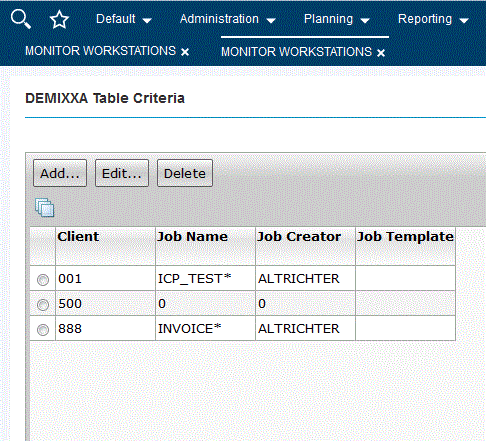
Task: Switch to the first Monitor Workstations tab
Action: [100, 51]
